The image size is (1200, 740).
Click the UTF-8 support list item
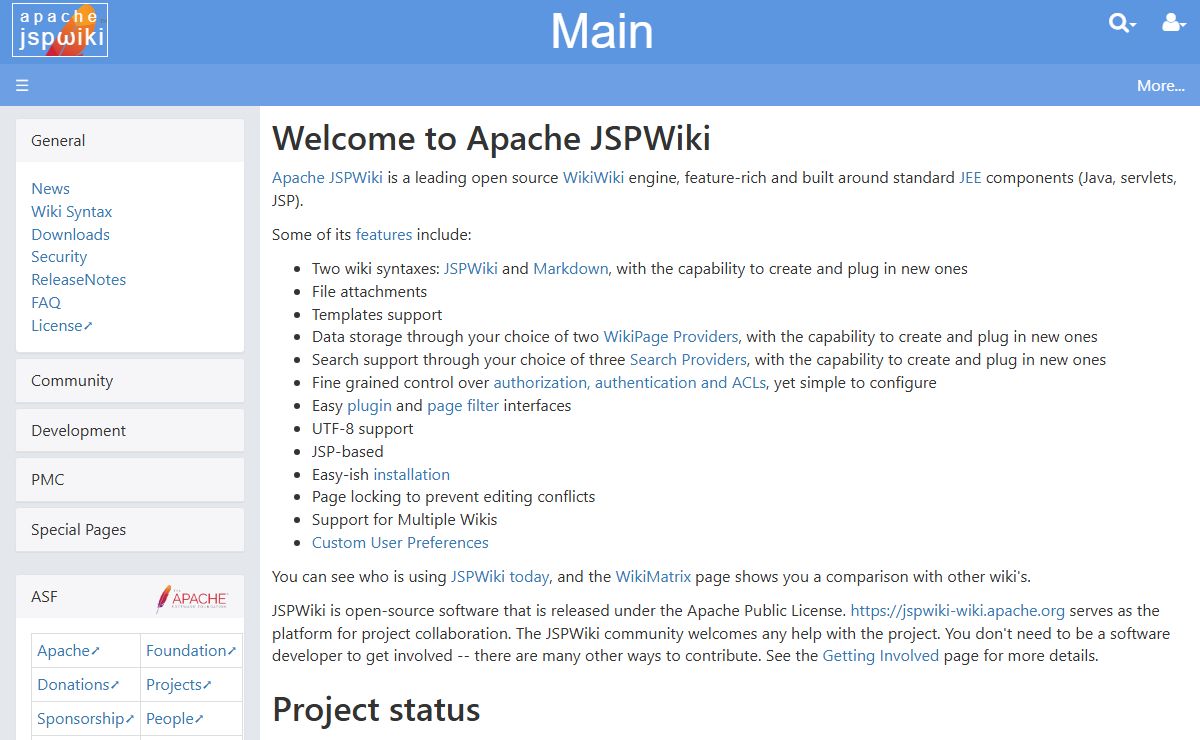(x=362, y=429)
